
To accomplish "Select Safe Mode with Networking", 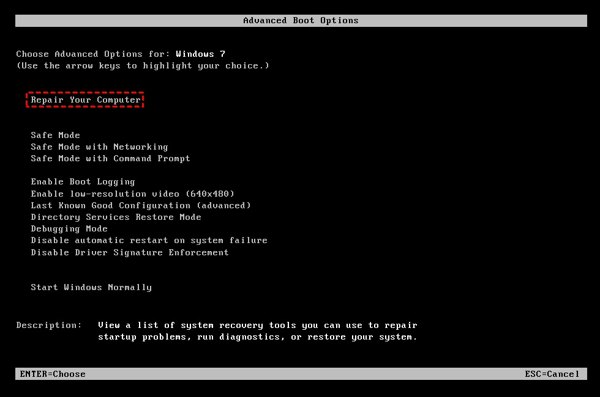I will pos(99,147).
